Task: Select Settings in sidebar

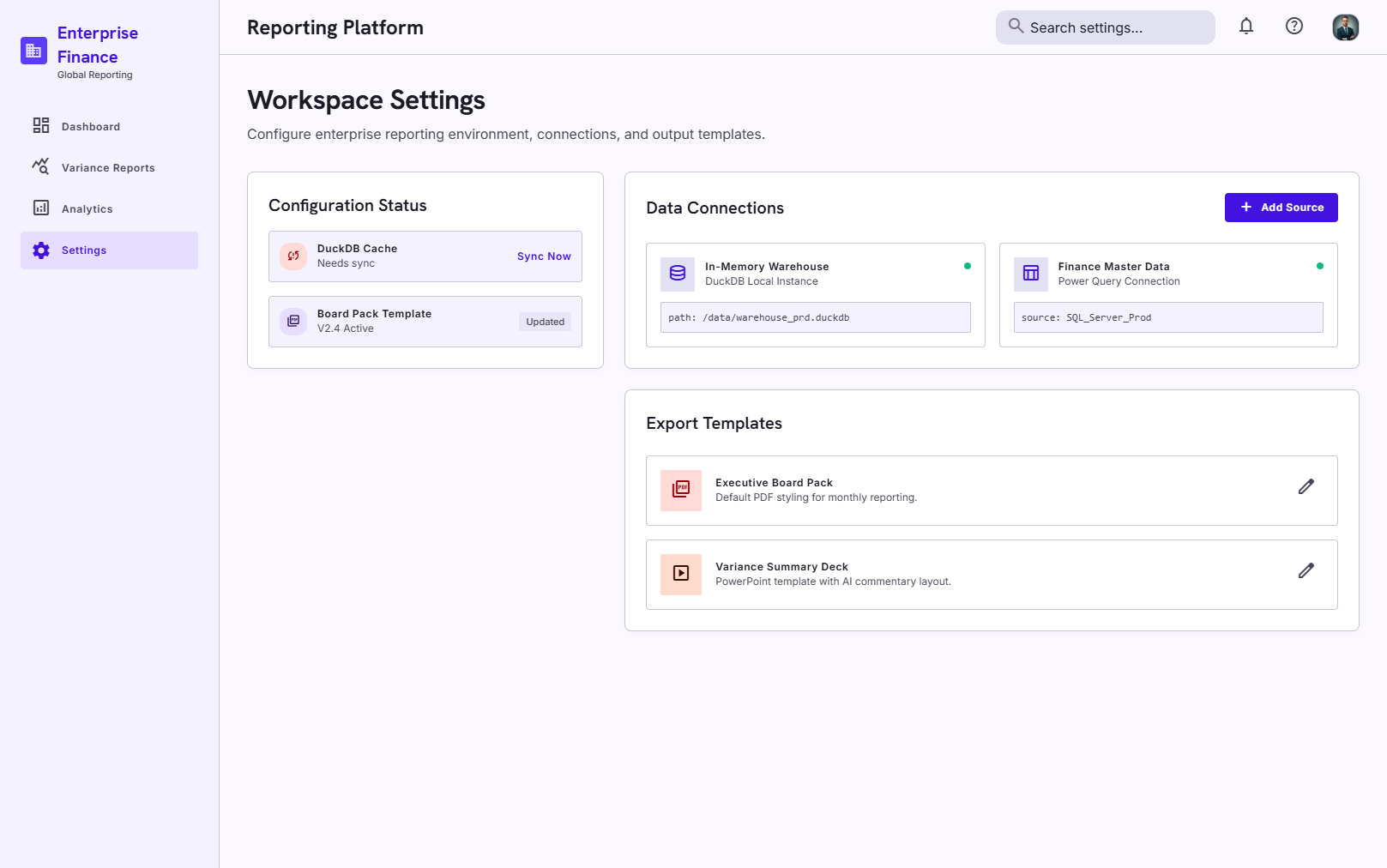Action: pos(109,250)
